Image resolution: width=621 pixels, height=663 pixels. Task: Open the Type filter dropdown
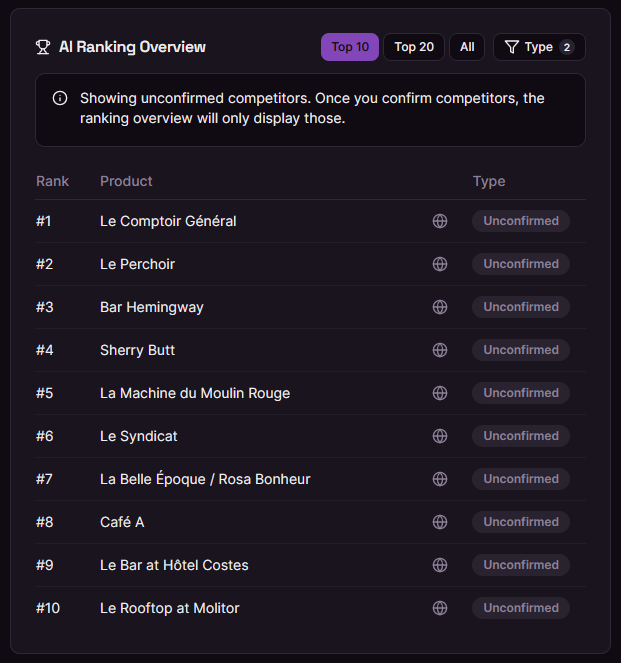pos(539,47)
